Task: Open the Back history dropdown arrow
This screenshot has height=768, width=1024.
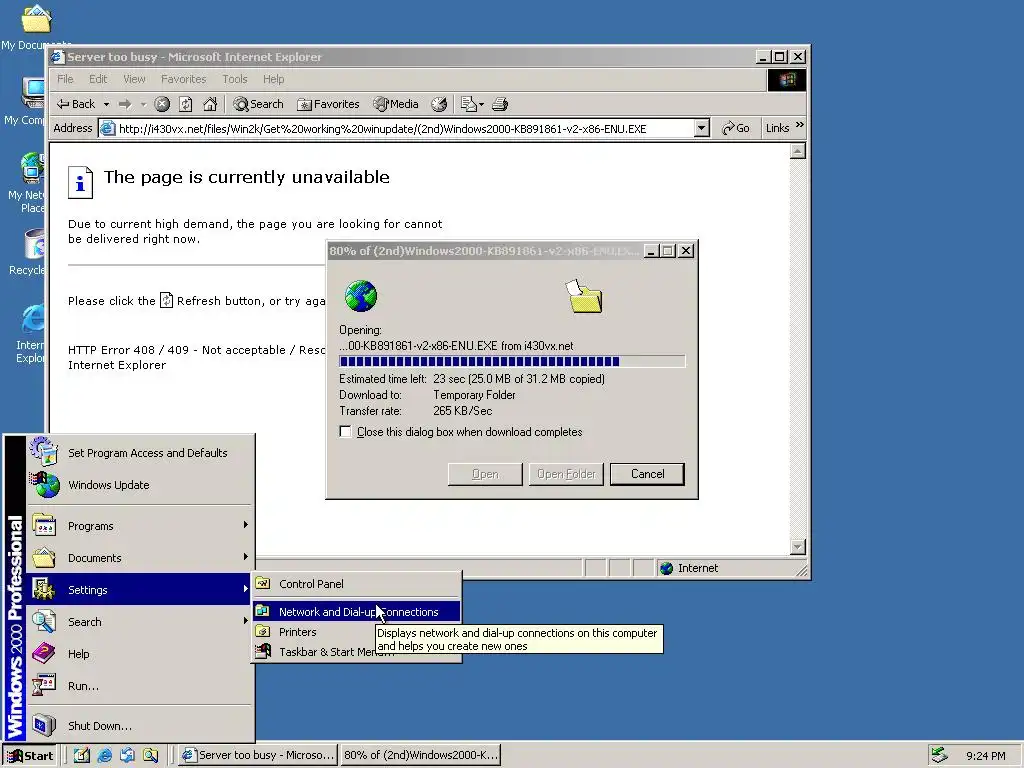Action: click(x=106, y=104)
